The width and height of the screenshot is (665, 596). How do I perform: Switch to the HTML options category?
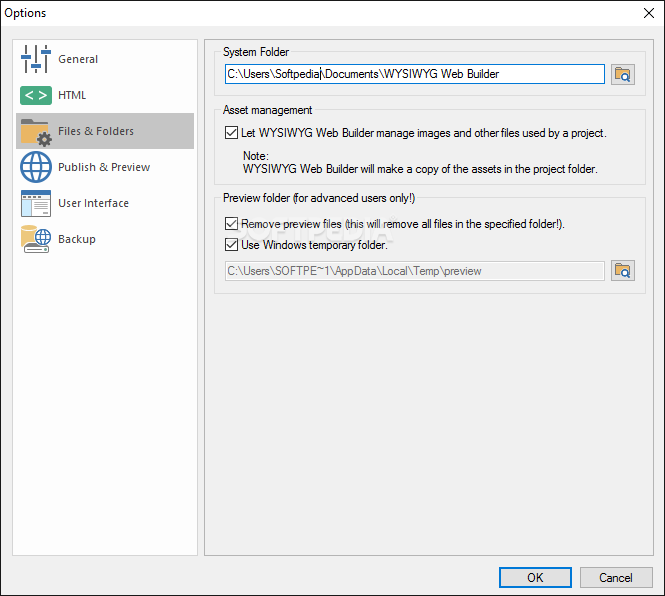(x=105, y=95)
